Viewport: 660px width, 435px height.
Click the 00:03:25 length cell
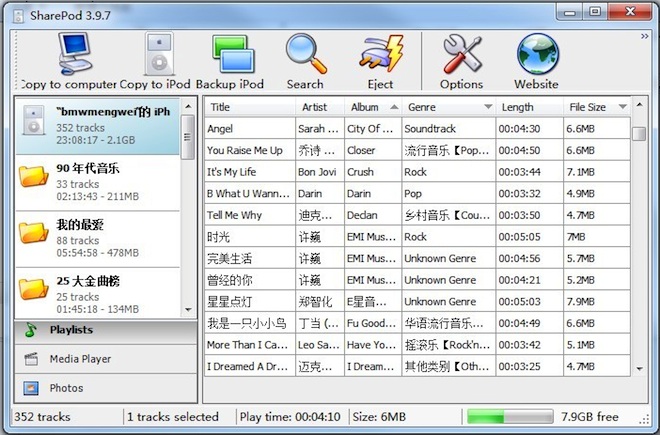530,366
